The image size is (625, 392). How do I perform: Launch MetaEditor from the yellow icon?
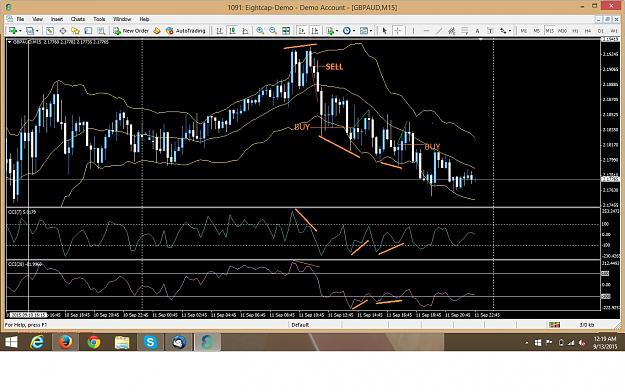(157, 31)
